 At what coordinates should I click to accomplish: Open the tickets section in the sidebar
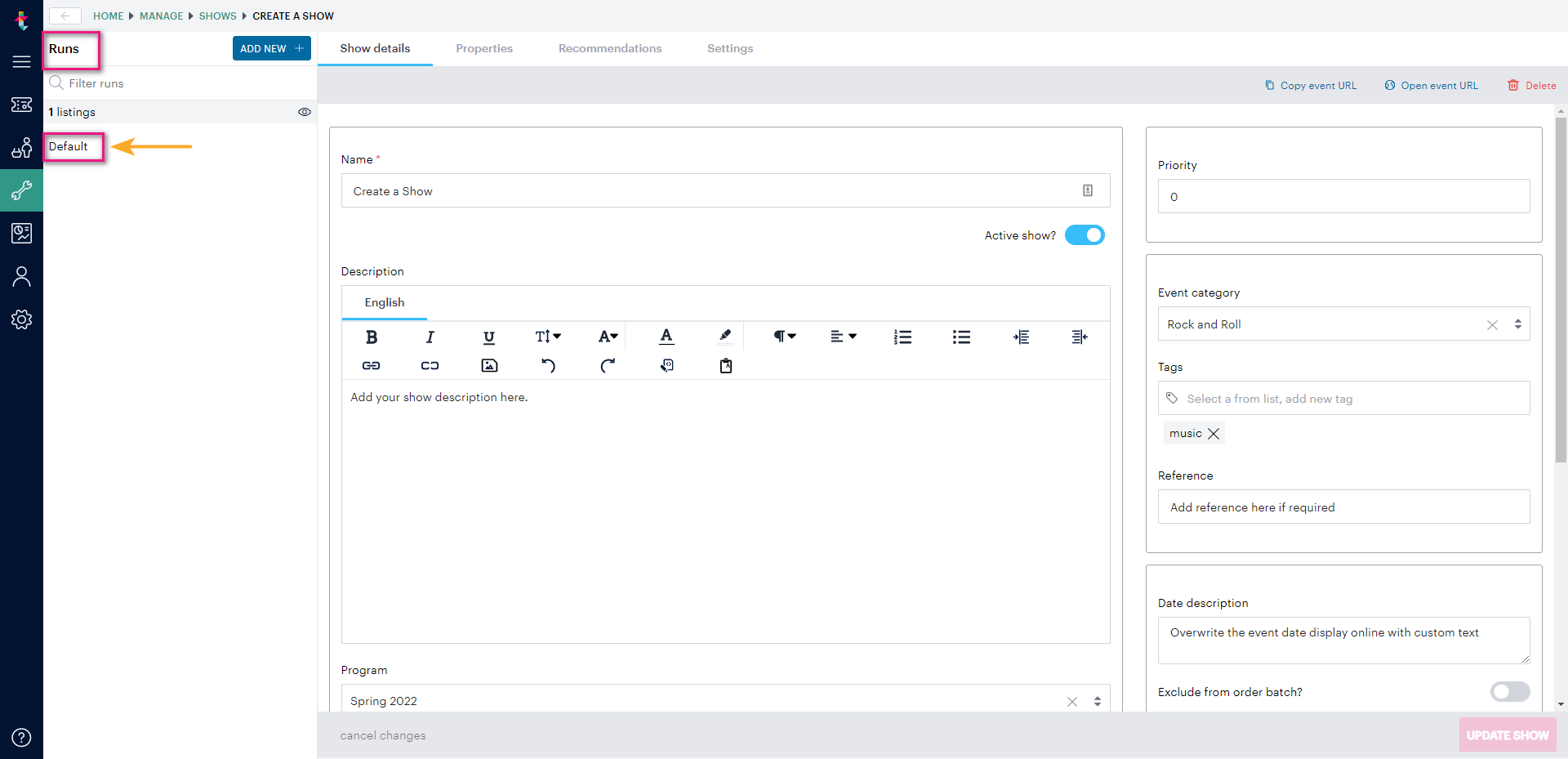pyautogui.click(x=22, y=105)
